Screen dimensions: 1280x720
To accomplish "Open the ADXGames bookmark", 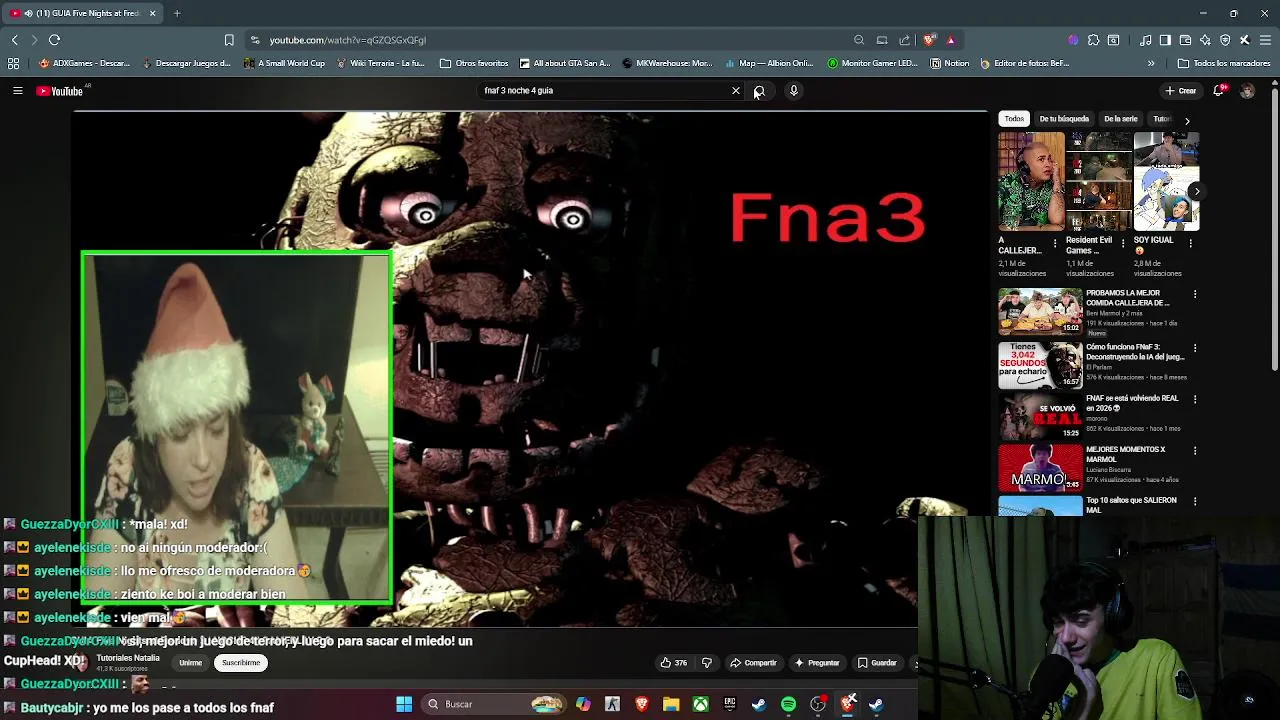I will [x=84, y=63].
